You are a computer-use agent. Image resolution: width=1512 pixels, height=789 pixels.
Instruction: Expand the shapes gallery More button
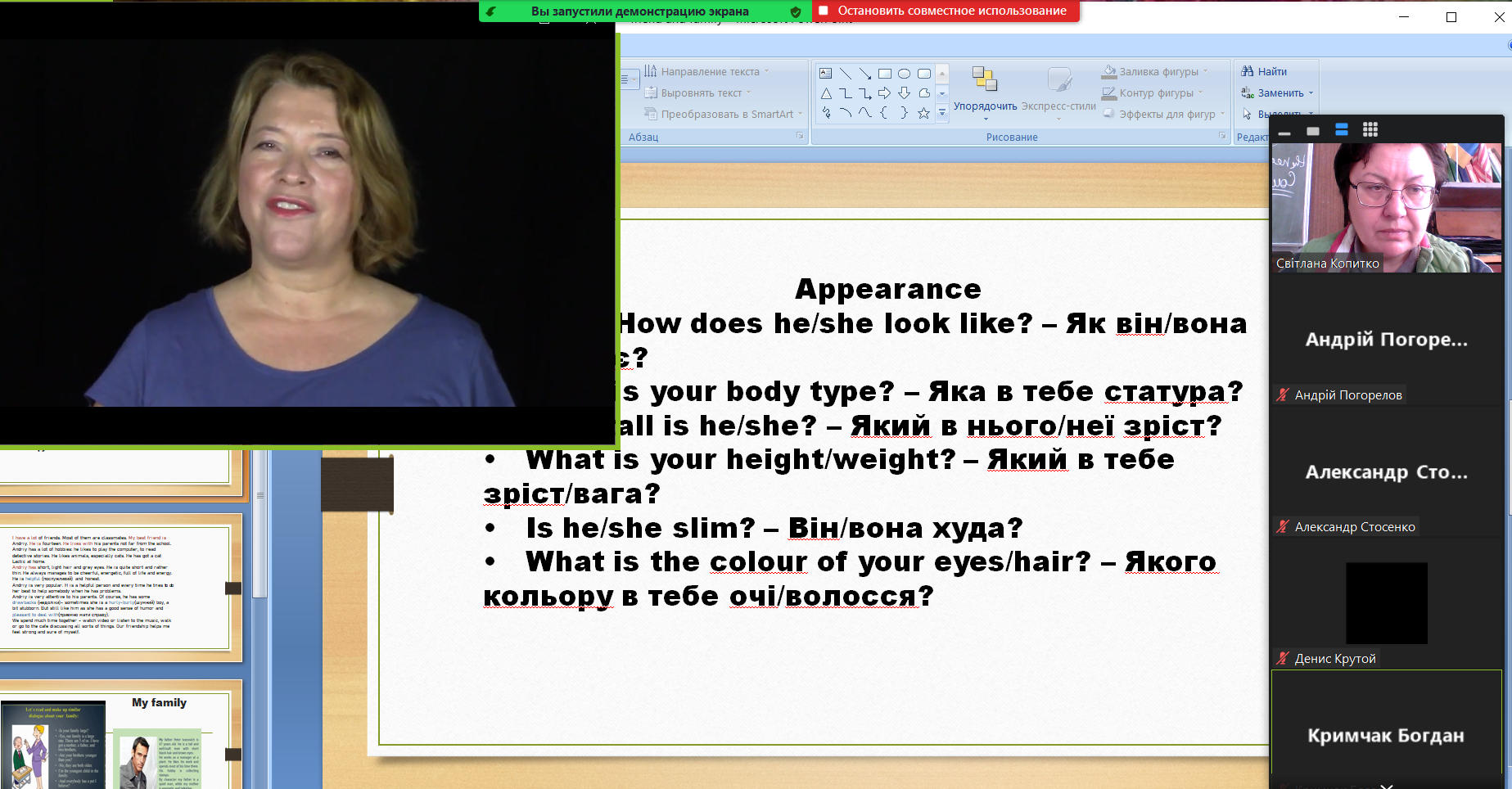point(942,113)
